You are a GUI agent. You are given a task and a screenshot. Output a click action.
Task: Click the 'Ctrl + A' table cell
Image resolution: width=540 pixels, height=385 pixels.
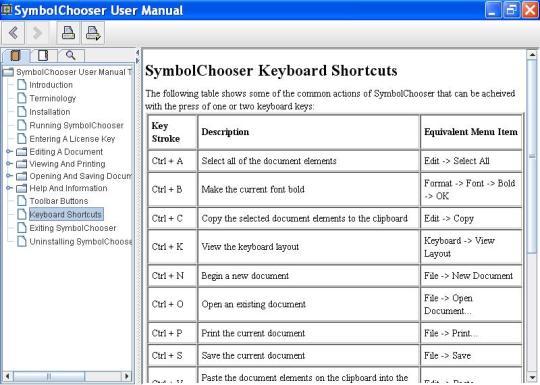coord(173,161)
